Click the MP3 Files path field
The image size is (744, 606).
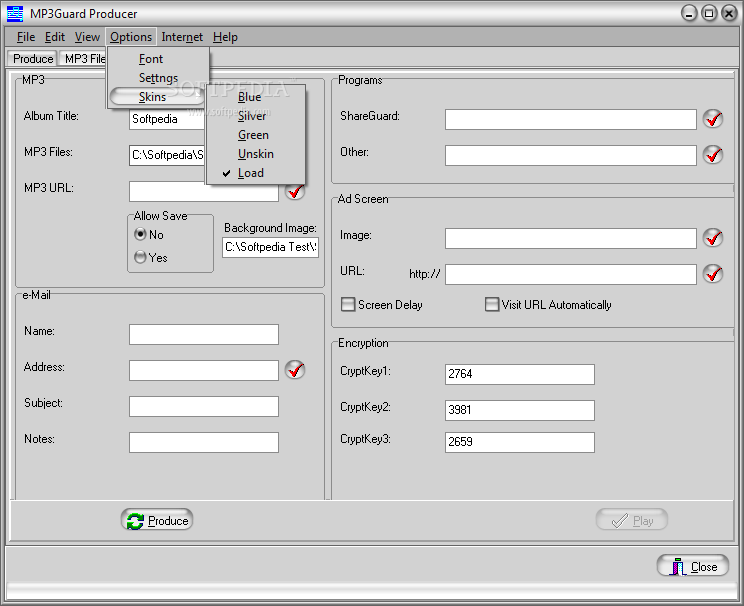167,155
